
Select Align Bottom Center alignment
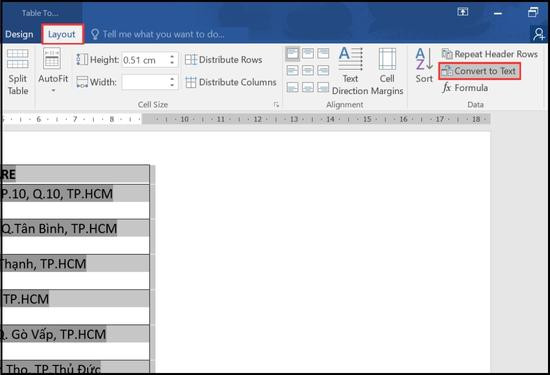308,87
